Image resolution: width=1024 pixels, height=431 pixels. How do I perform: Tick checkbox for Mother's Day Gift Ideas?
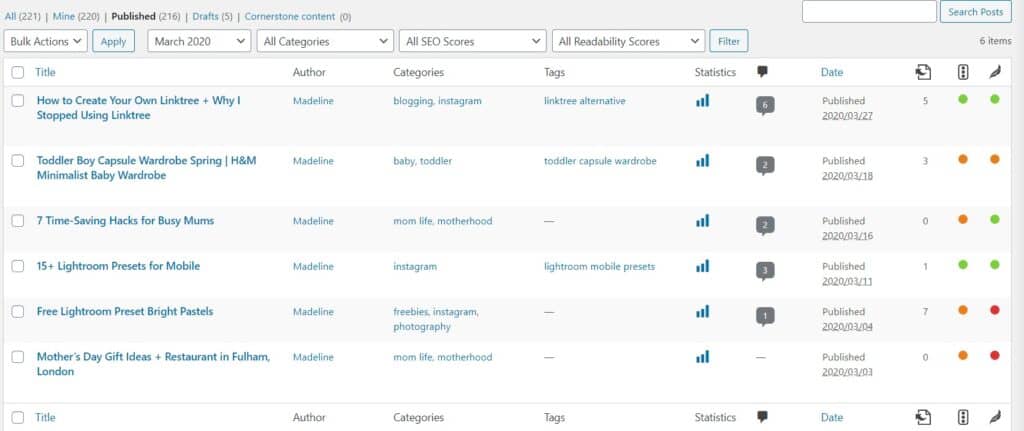click(x=18, y=357)
